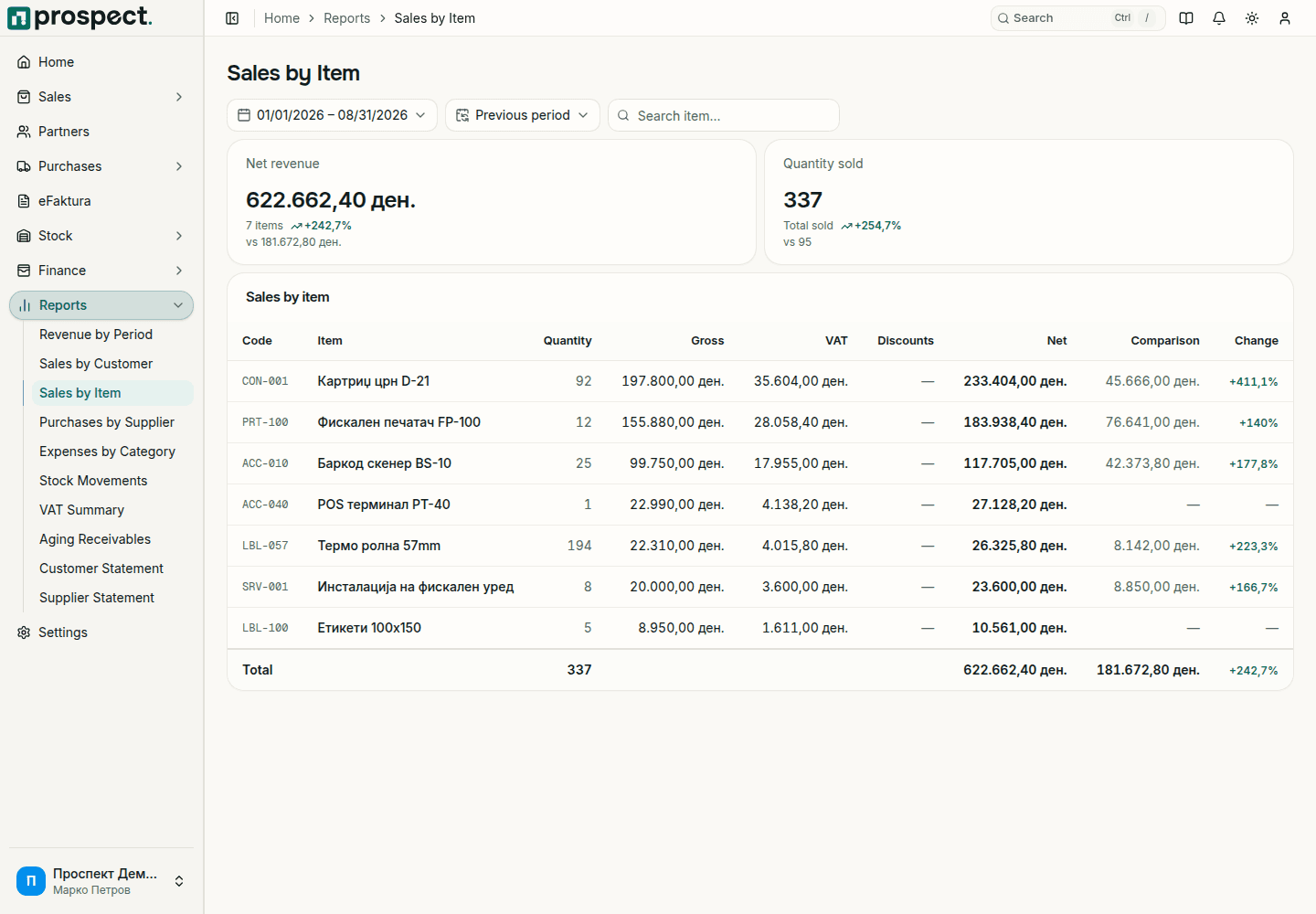Go to Reports breadcrumb link
The image size is (1316, 914).
[347, 18]
